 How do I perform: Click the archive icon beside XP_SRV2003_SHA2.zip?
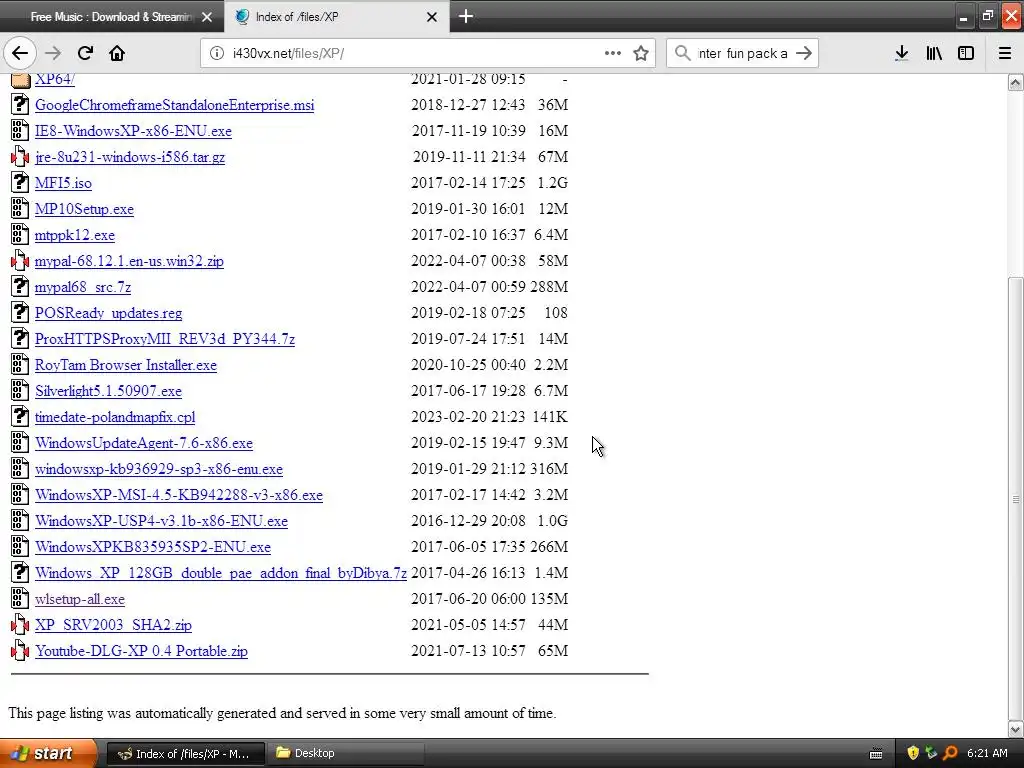coord(20,624)
